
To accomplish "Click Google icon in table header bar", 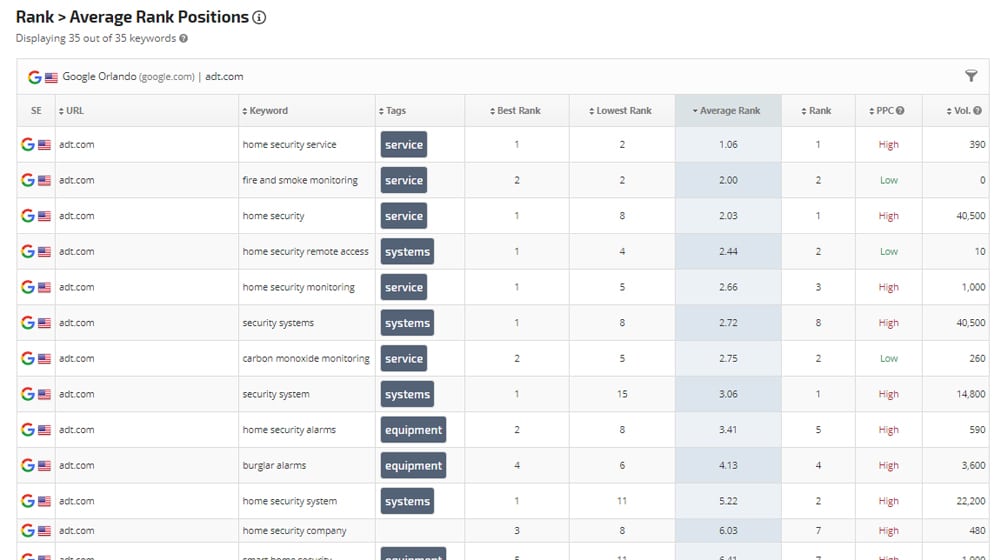I will (x=34, y=77).
